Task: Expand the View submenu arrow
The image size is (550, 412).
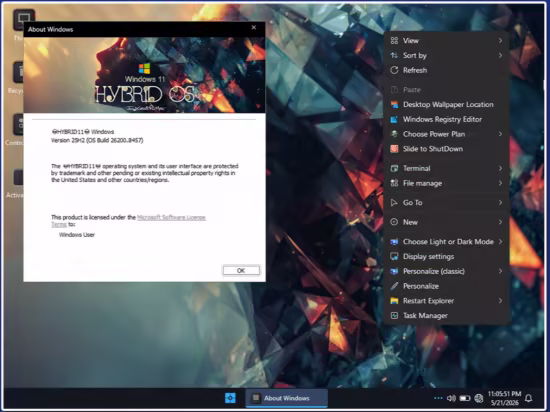Action: 500,41
